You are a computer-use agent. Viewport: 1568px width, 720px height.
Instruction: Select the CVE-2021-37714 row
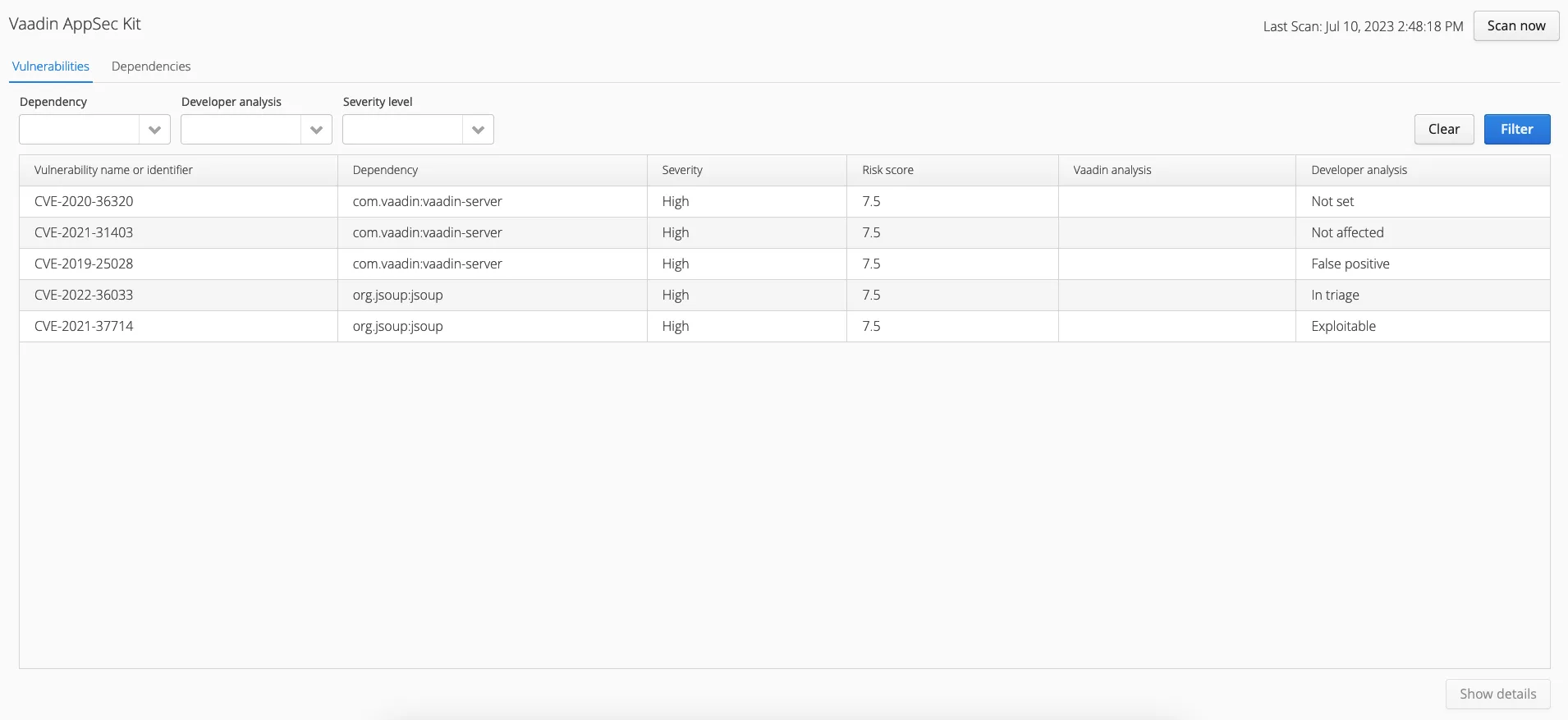click(784, 326)
